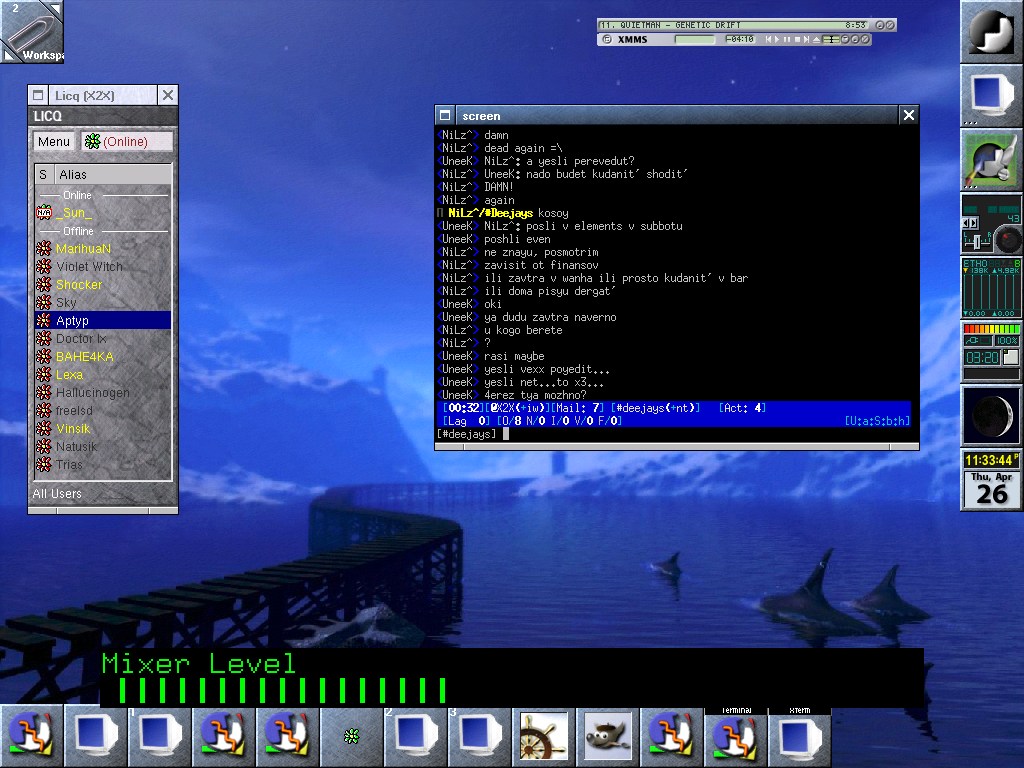Open files with XMMS eject button
Viewport: 1024px width, 768px height.
816,39
